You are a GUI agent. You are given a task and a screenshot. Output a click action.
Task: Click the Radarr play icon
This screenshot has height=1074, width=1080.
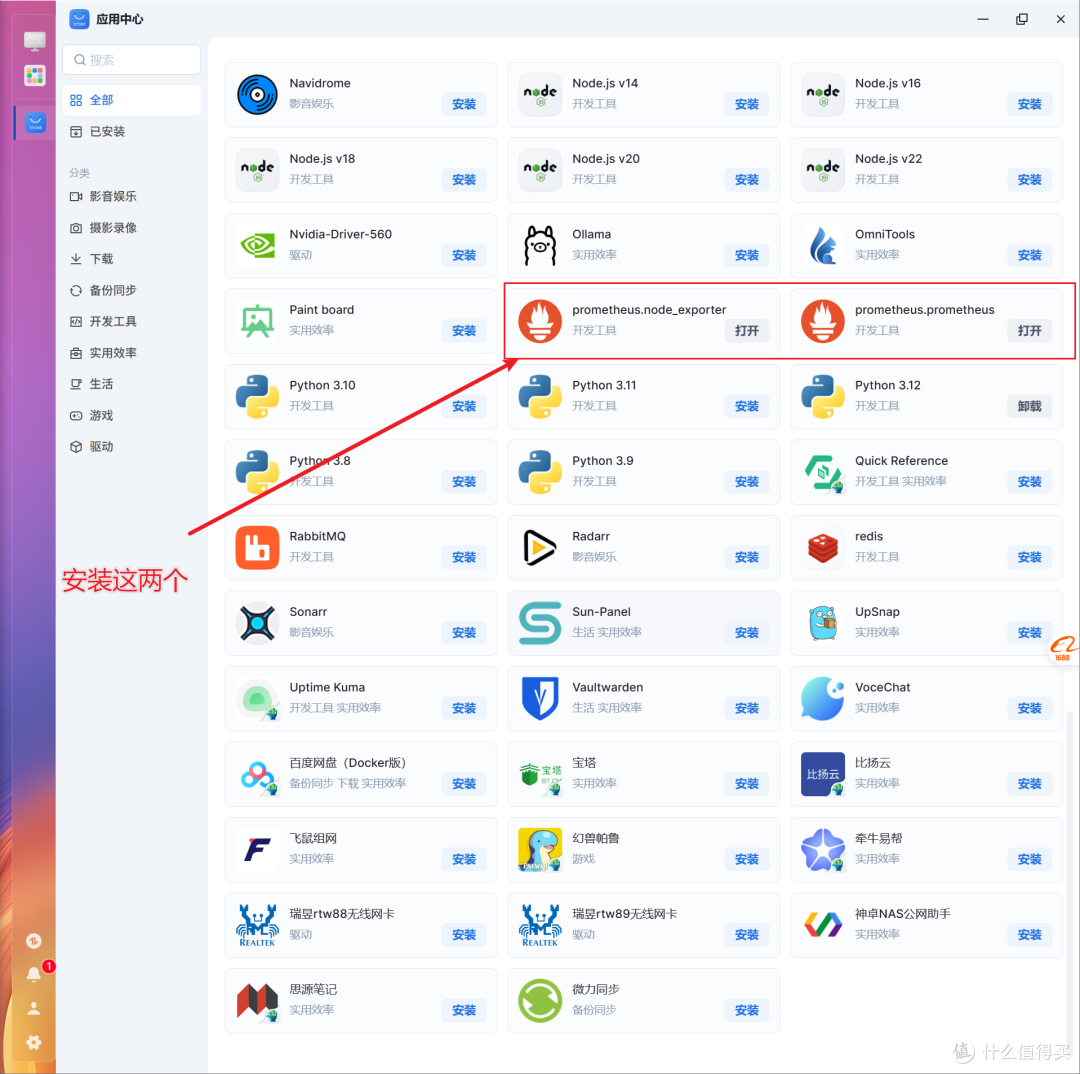(540, 548)
